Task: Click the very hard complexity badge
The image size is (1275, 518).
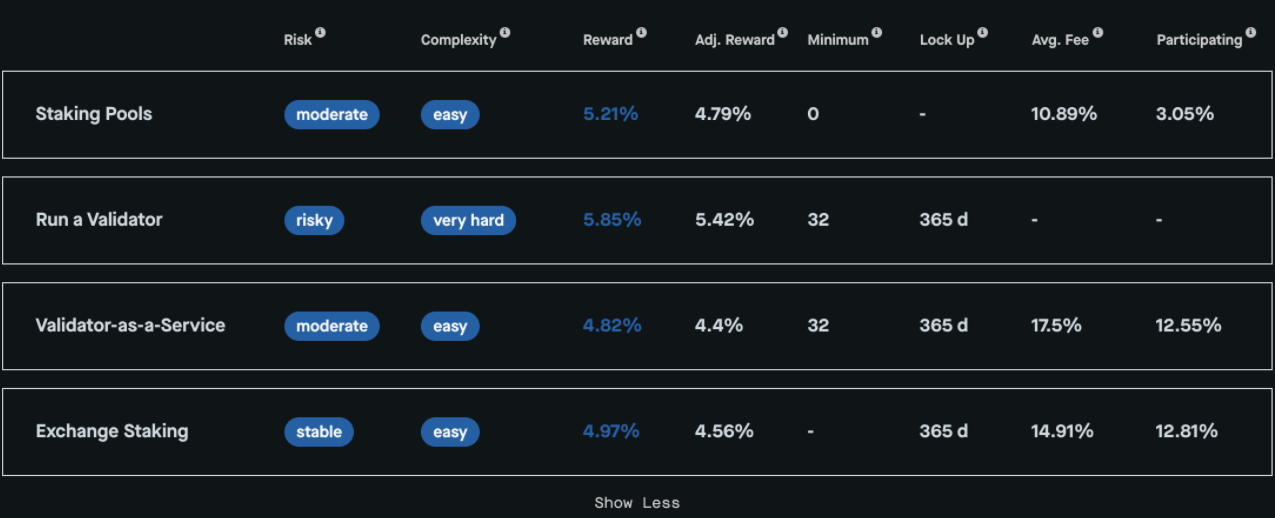Action: (468, 220)
